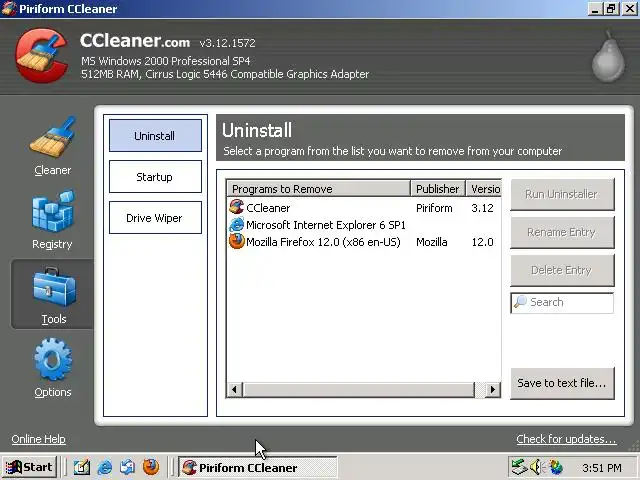Click the Rename Entry button
The image size is (640, 480).
tap(562, 232)
